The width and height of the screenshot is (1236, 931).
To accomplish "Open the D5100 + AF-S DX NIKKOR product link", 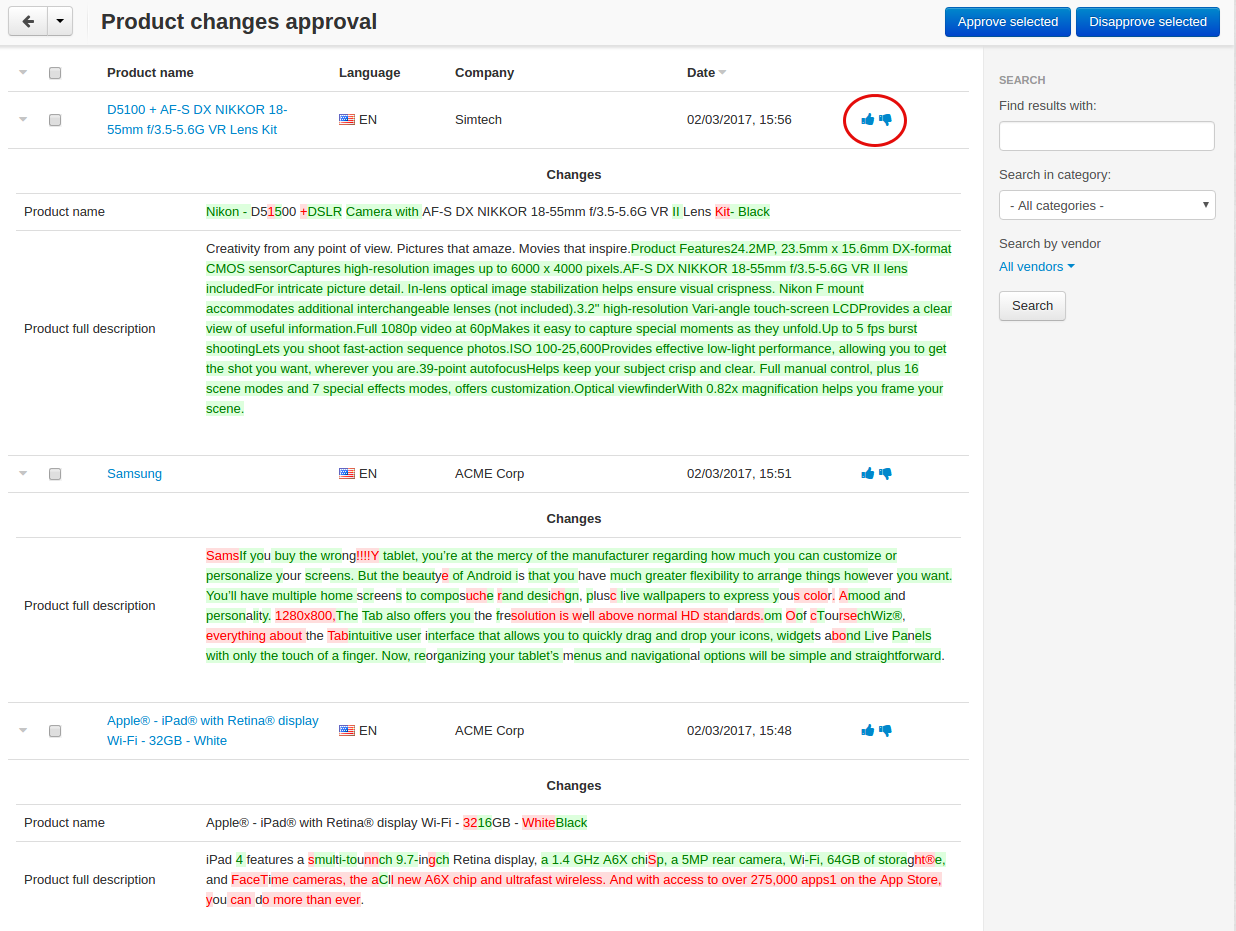I will coord(197,120).
